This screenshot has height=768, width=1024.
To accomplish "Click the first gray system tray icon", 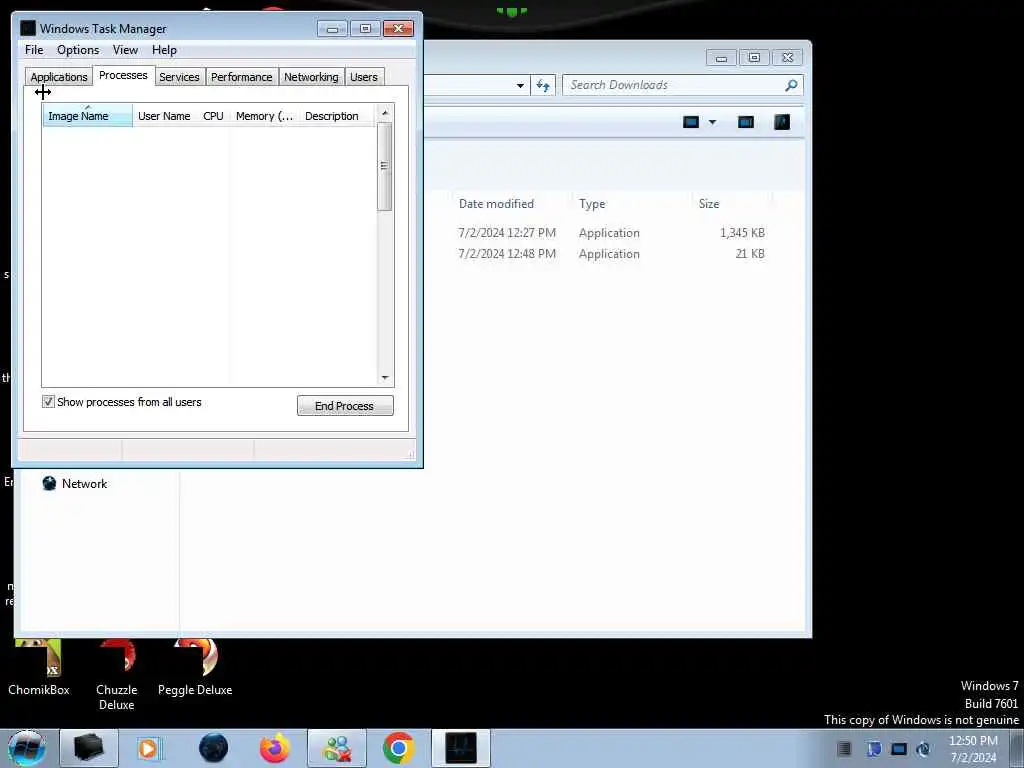I will (x=844, y=748).
